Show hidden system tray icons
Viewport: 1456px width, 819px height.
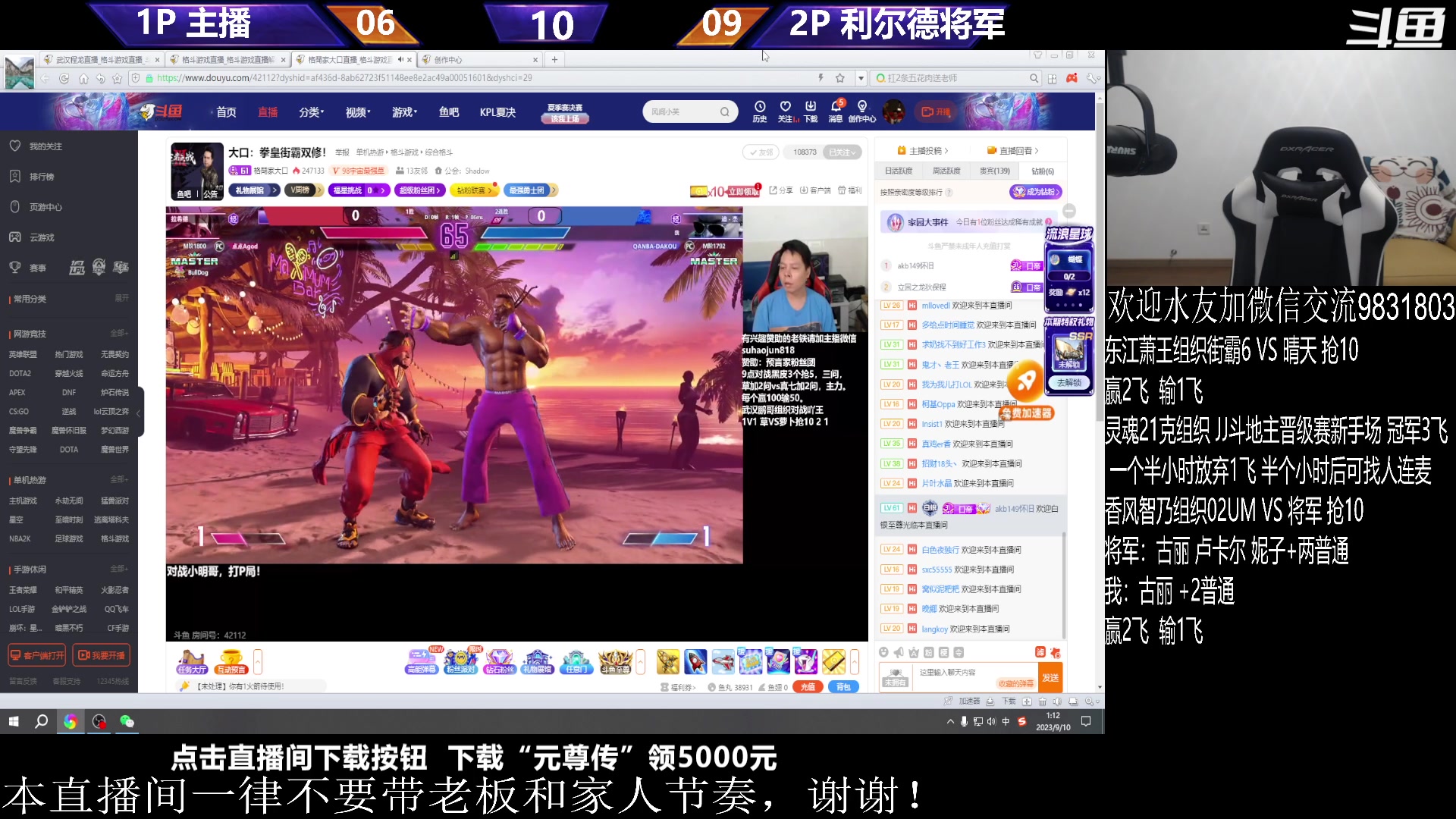tap(950, 721)
